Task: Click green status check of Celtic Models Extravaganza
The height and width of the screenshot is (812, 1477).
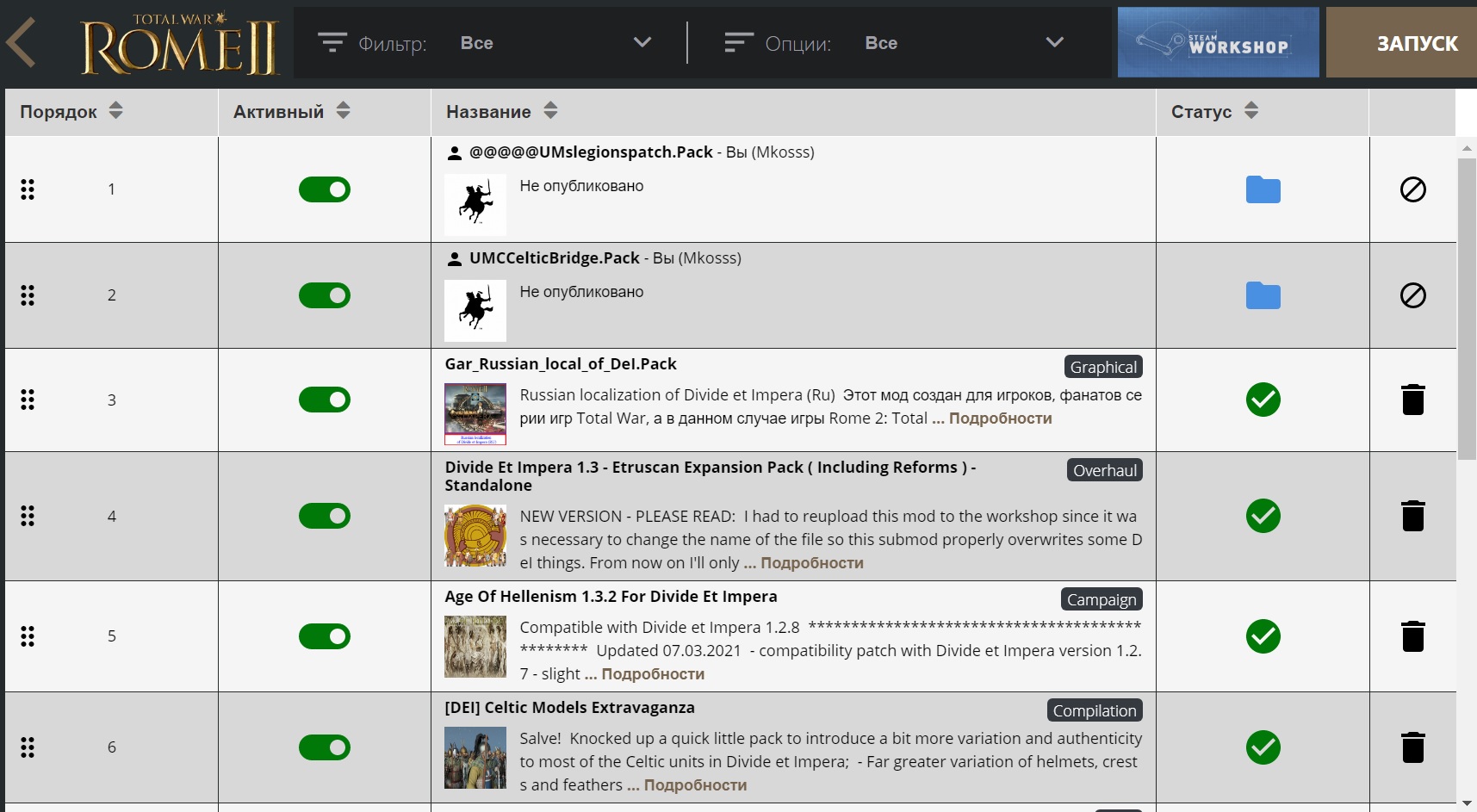Action: click(1263, 747)
